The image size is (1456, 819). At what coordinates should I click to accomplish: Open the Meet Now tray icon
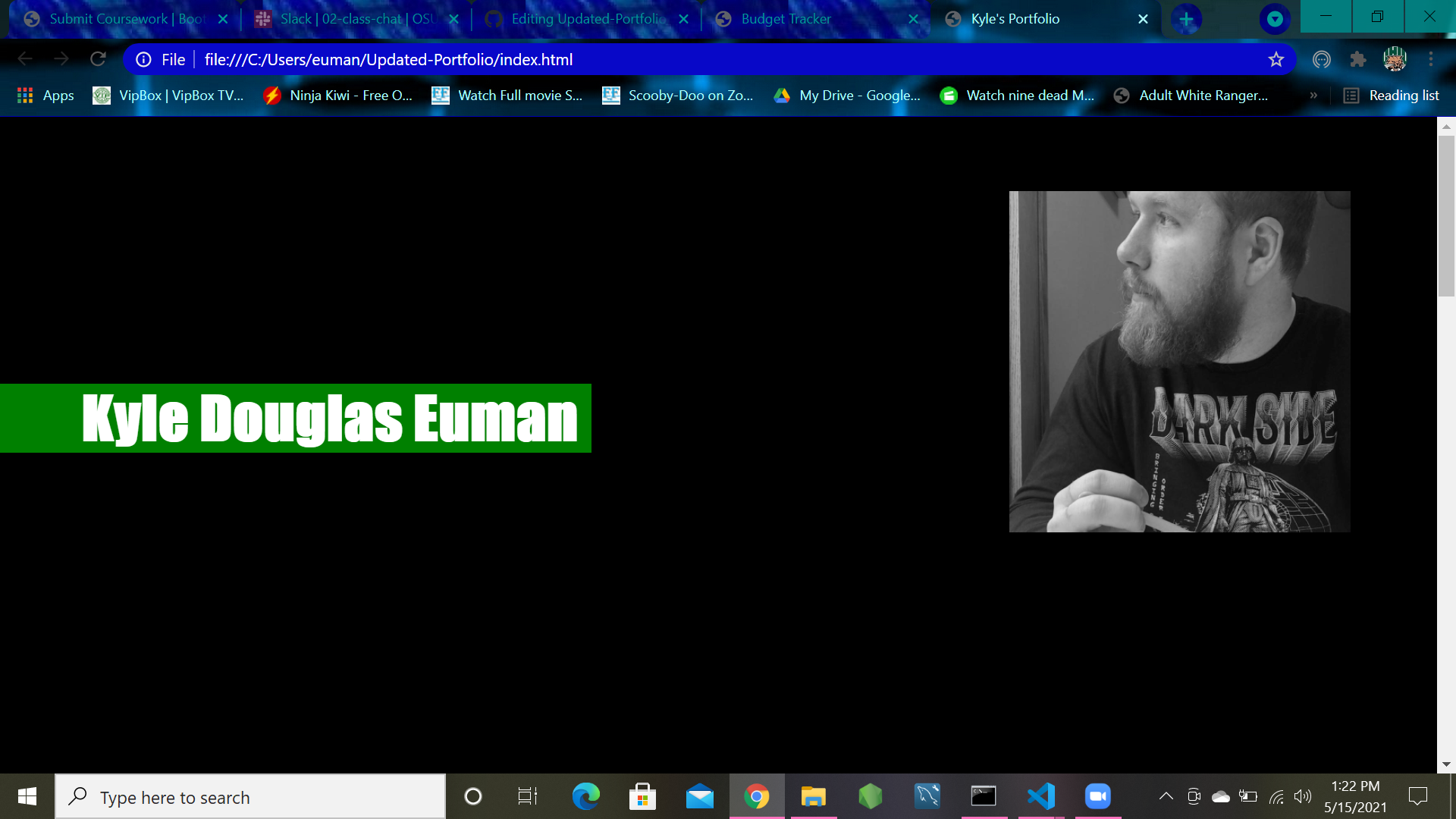[1194, 796]
